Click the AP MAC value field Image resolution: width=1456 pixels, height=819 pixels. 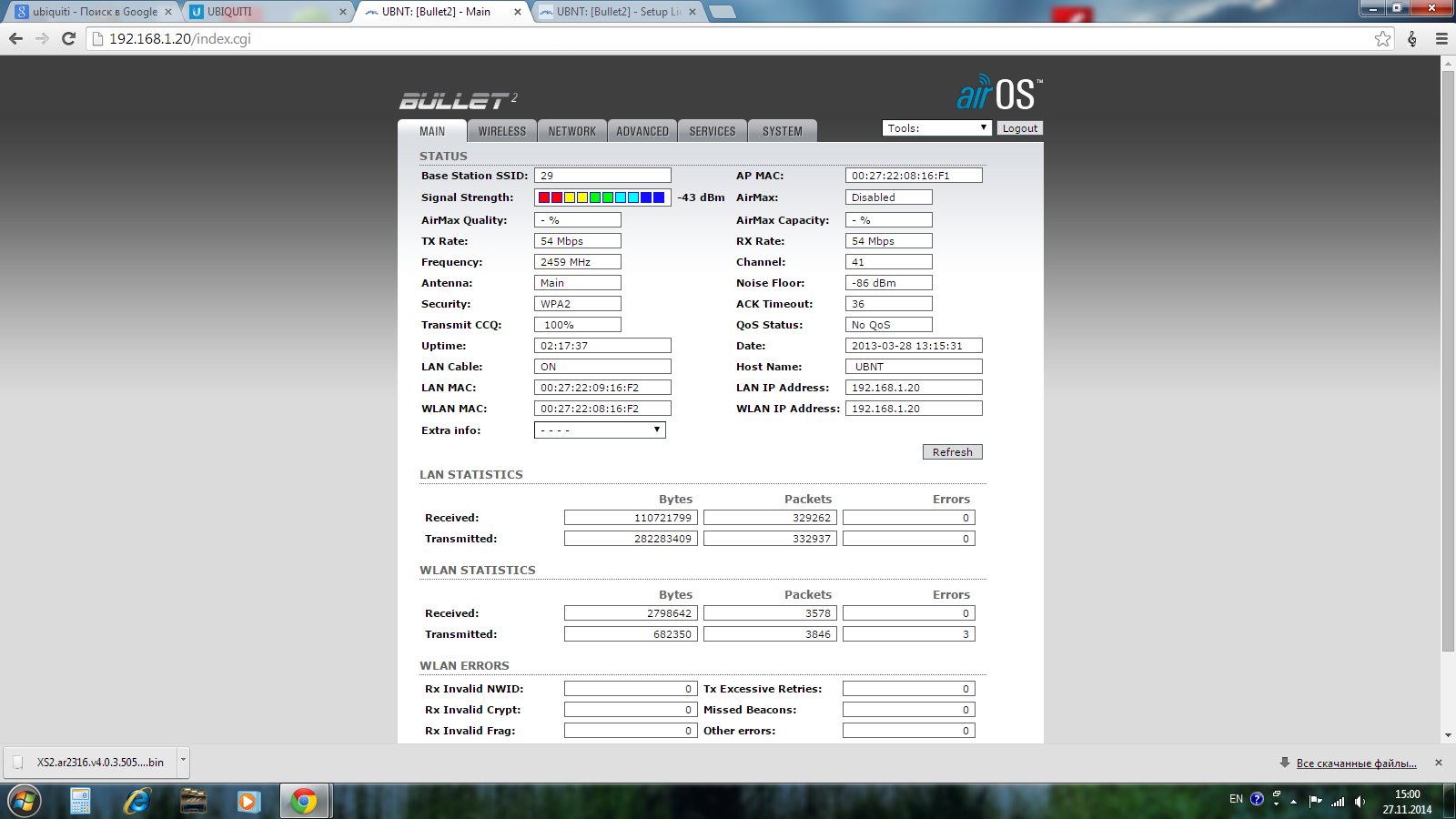click(x=914, y=176)
